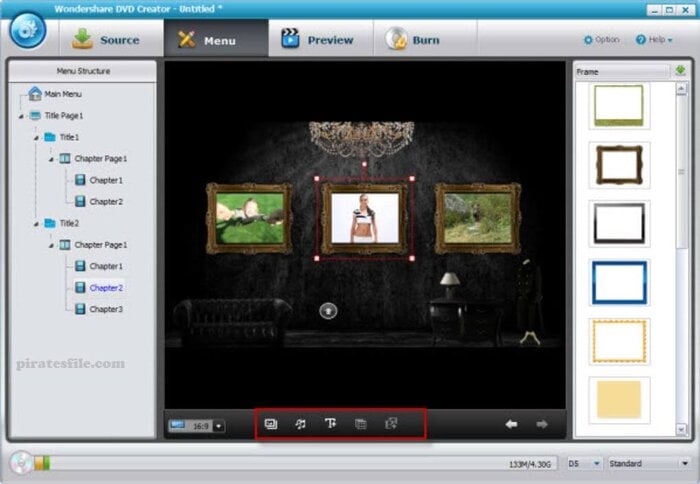Select the Title1 folder
Screen dimensions: 700x484
[62, 137]
